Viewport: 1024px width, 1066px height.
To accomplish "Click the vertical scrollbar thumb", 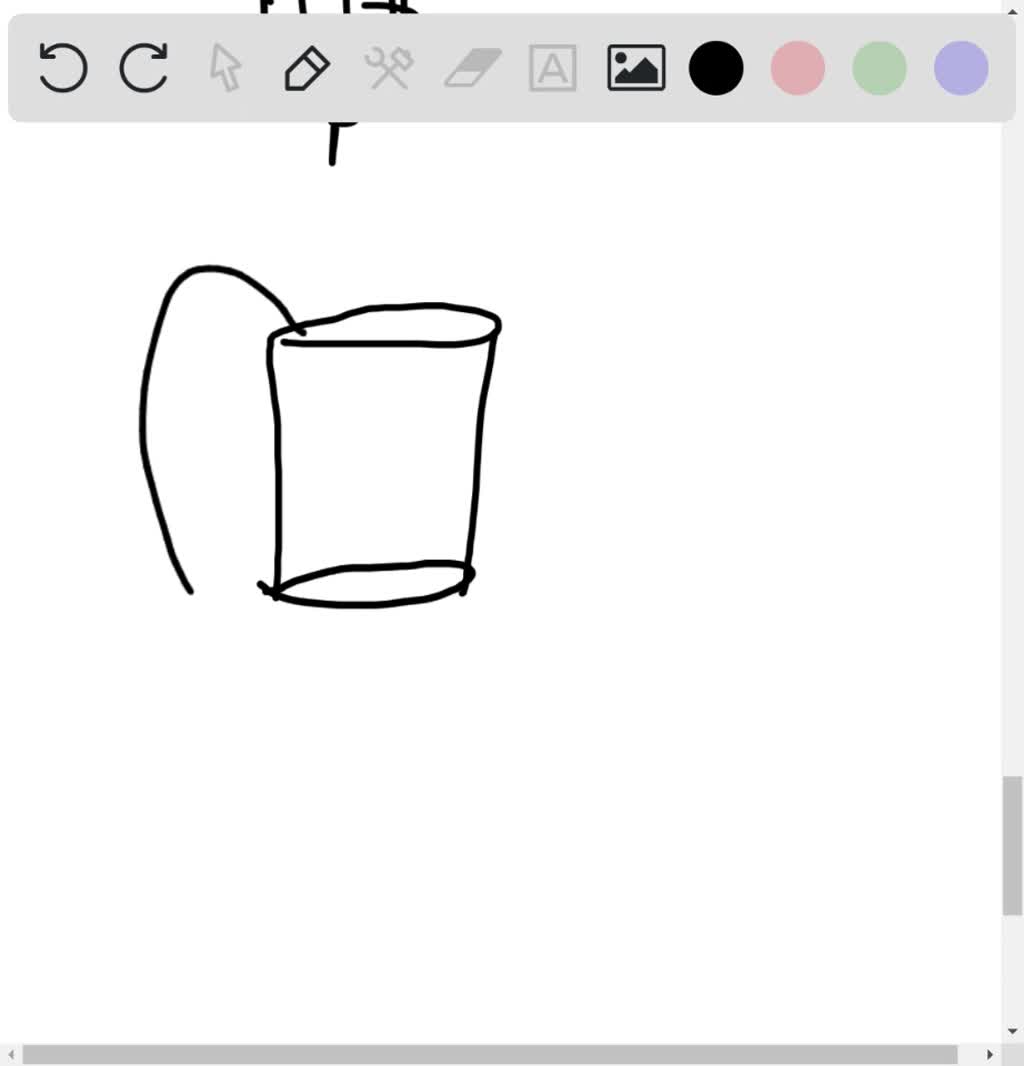I will 1012,845.
